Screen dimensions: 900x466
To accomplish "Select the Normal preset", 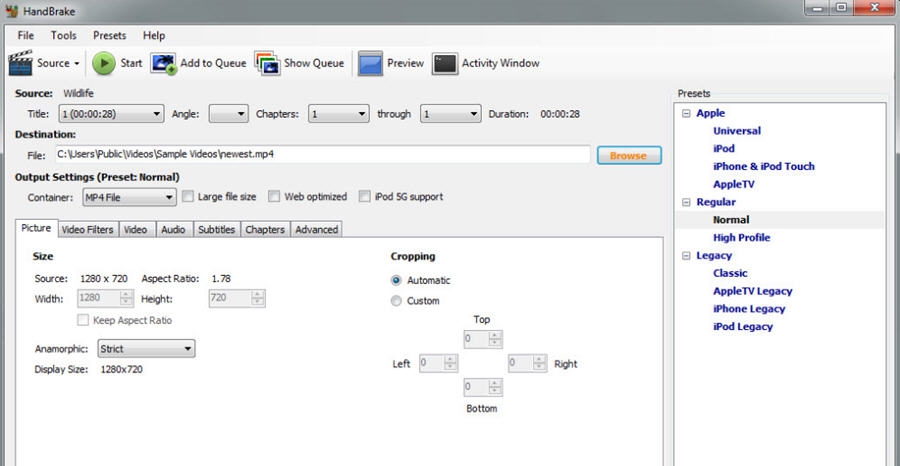I will point(731,220).
